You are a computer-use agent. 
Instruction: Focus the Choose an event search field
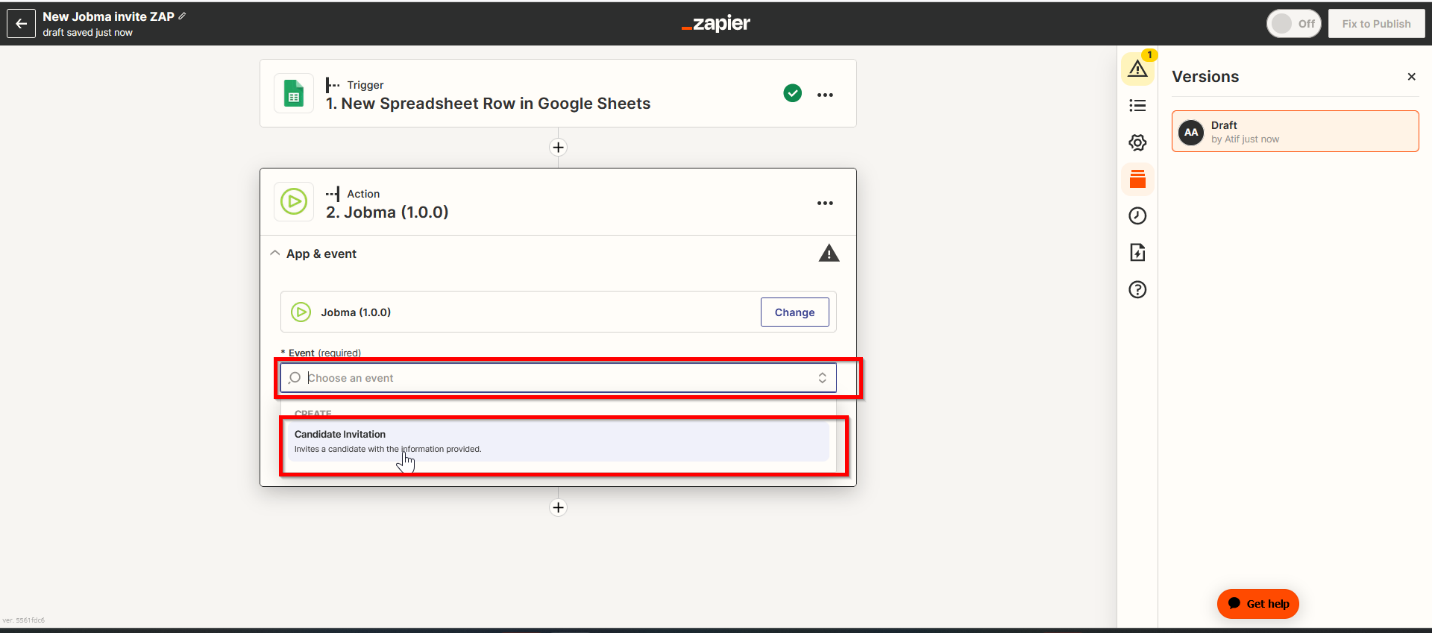pos(558,378)
